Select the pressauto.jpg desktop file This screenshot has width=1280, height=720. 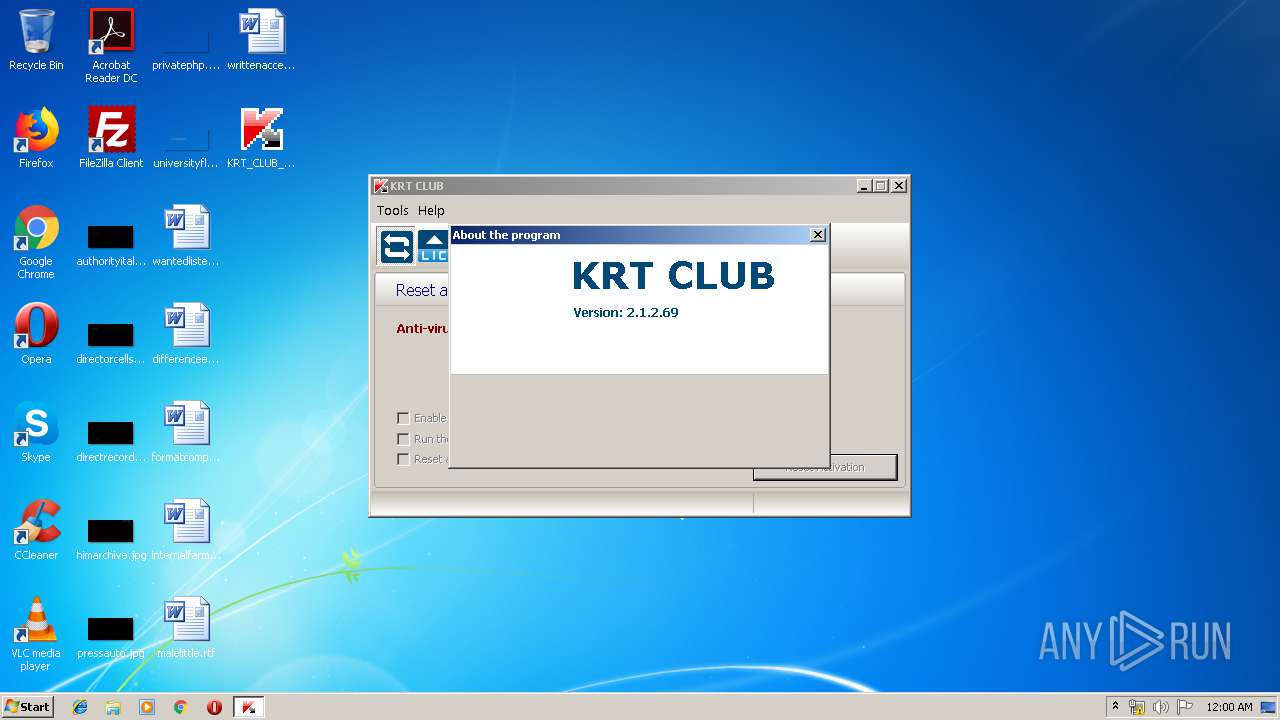tap(111, 639)
